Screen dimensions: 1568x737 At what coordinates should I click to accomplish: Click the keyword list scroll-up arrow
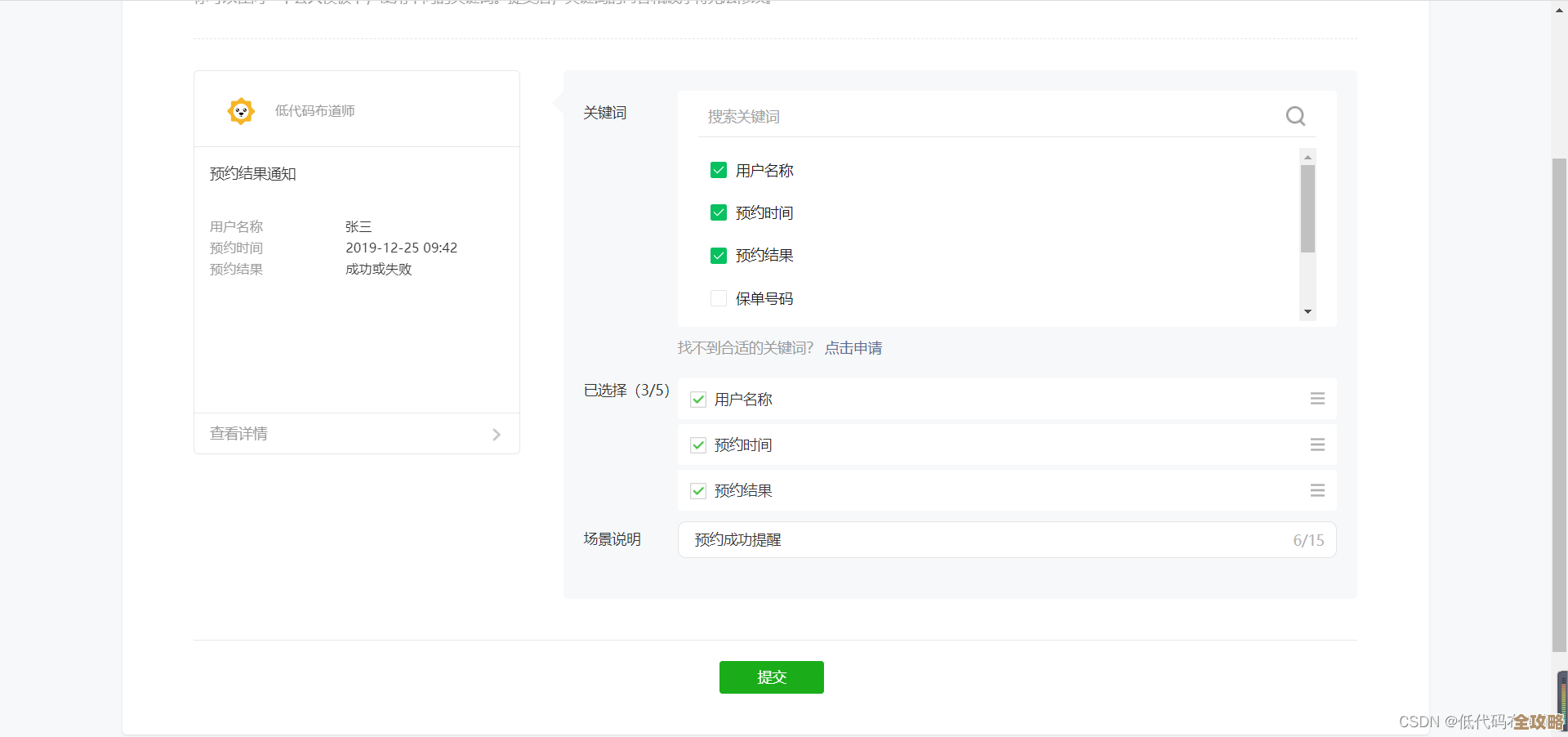(x=1307, y=157)
